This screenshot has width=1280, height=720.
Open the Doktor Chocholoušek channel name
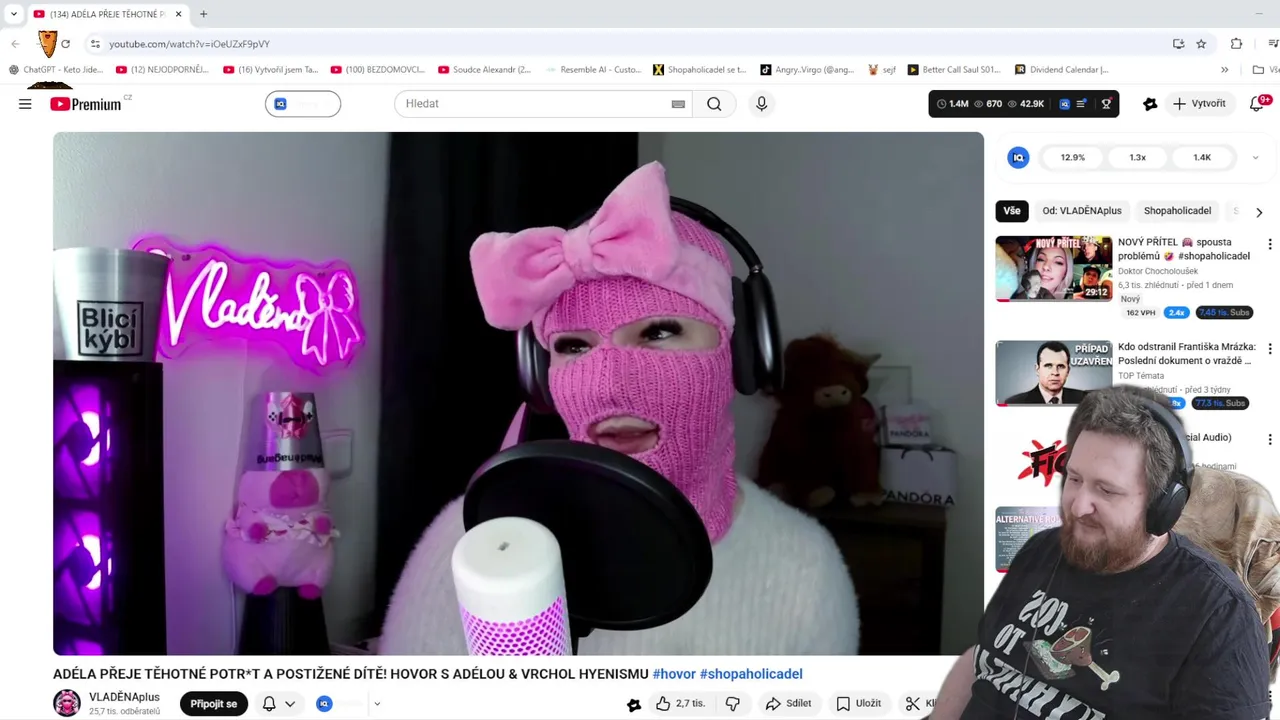click(1158, 271)
